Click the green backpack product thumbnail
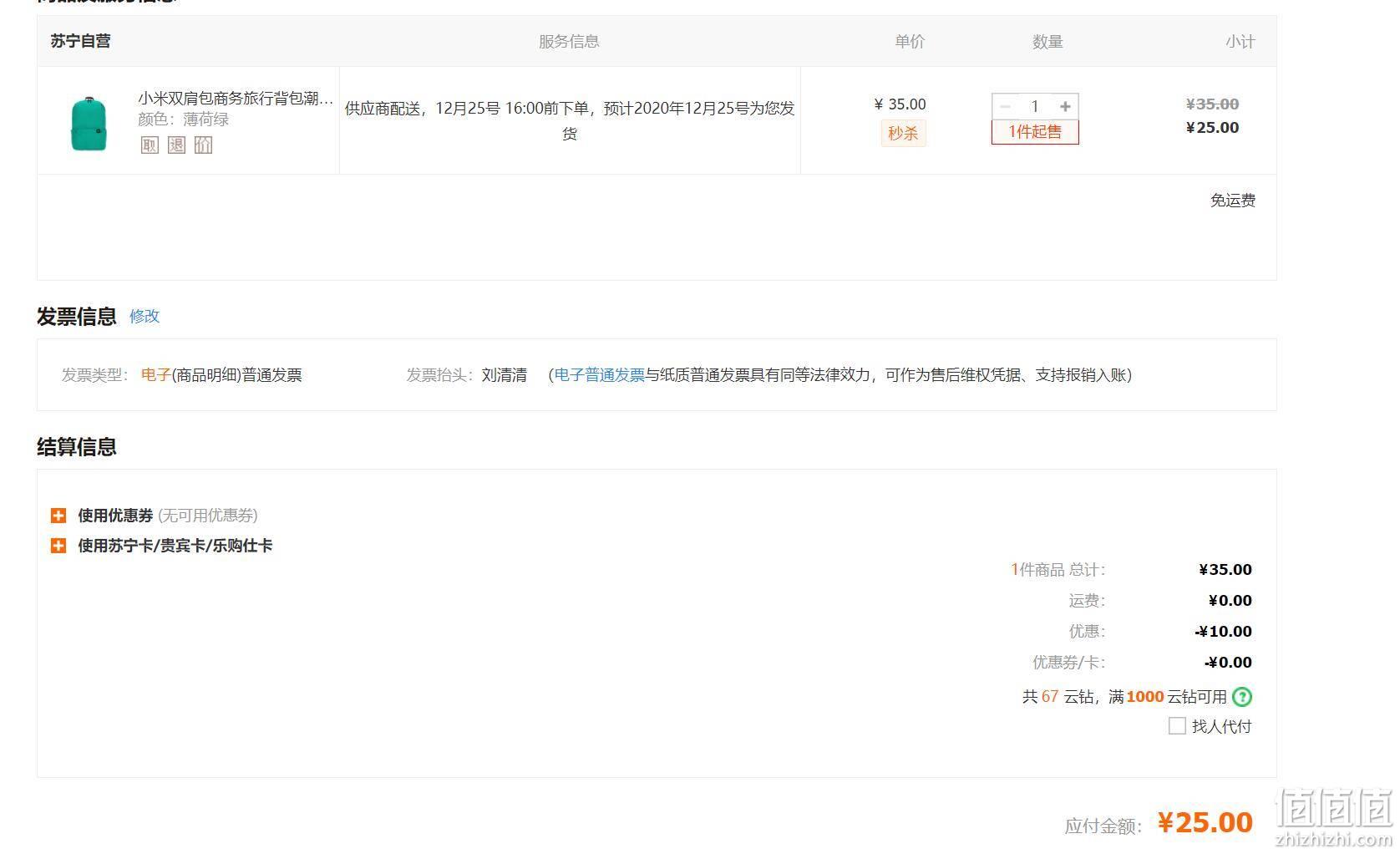 click(x=89, y=123)
